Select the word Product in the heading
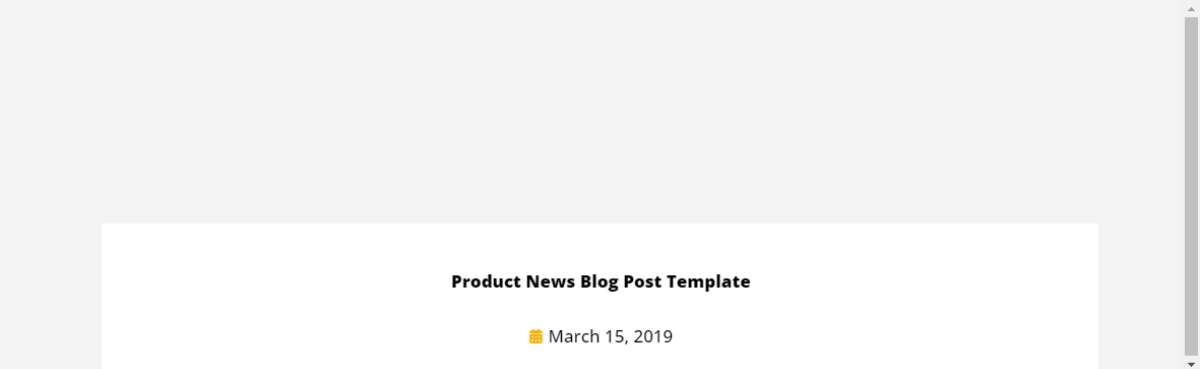The image size is (1200, 369). point(486,281)
